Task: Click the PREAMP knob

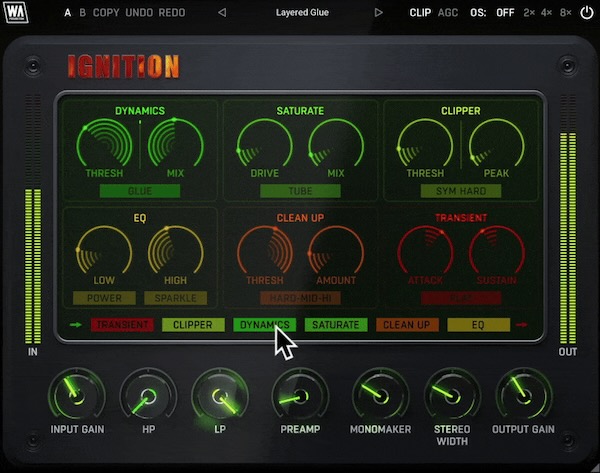Action: (x=300, y=396)
